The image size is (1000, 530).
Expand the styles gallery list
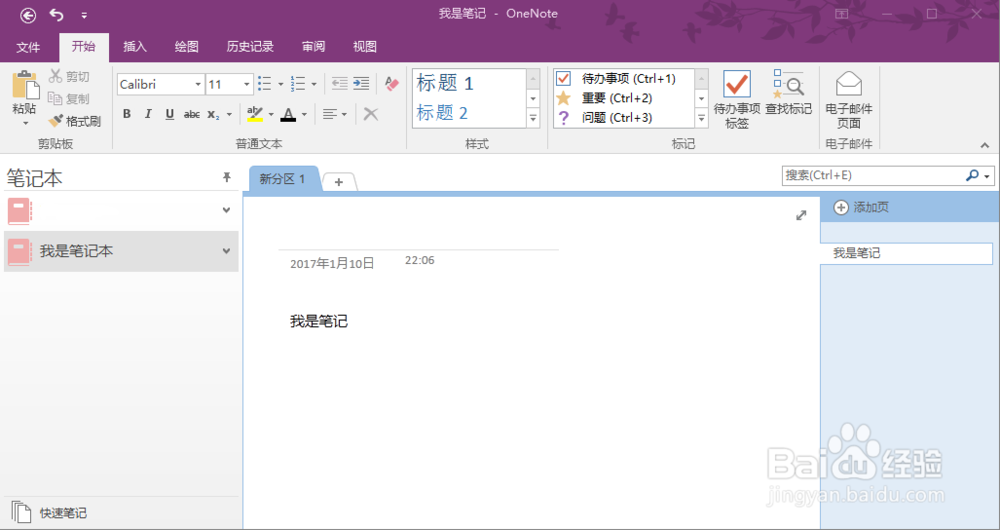pos(533,118)
